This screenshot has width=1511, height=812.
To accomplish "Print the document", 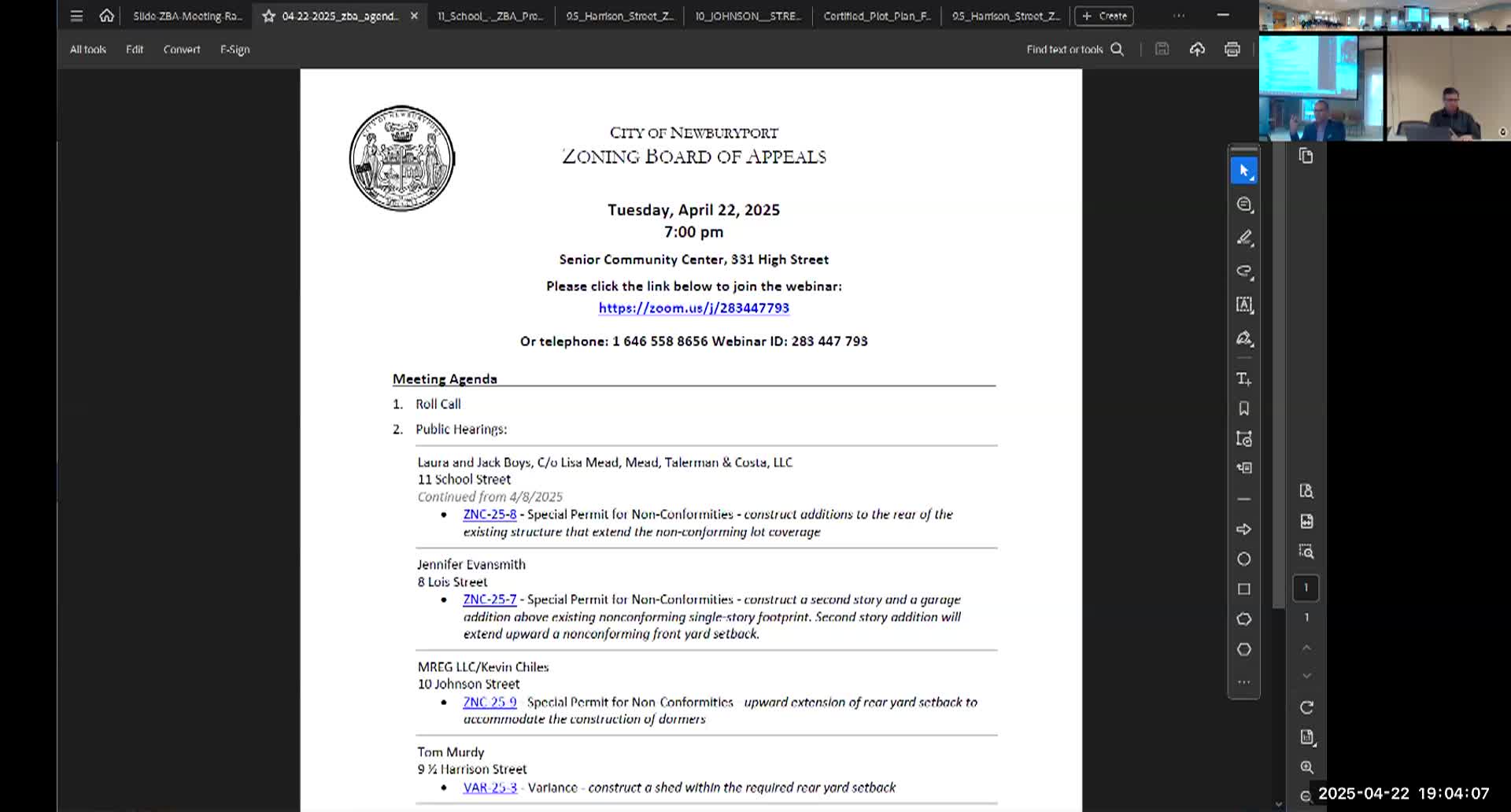I will click(1232, 49).
